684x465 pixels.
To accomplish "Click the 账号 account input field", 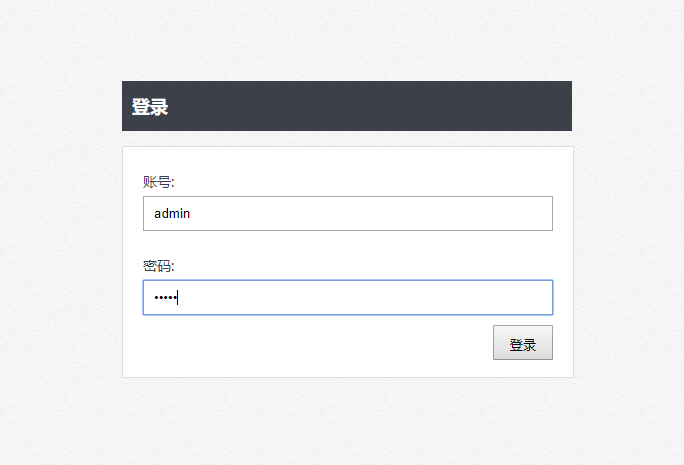I will pos(348,213).
